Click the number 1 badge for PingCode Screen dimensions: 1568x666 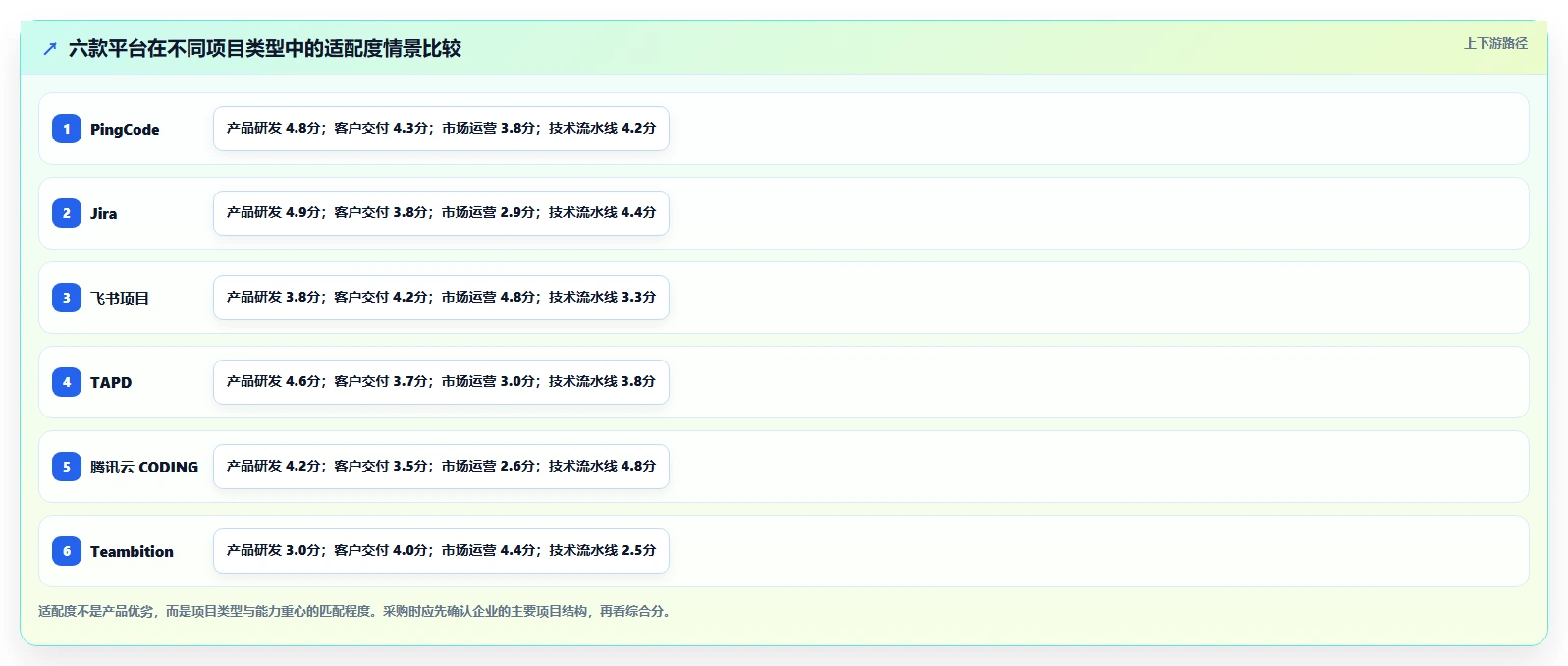(x=67, y=129)
